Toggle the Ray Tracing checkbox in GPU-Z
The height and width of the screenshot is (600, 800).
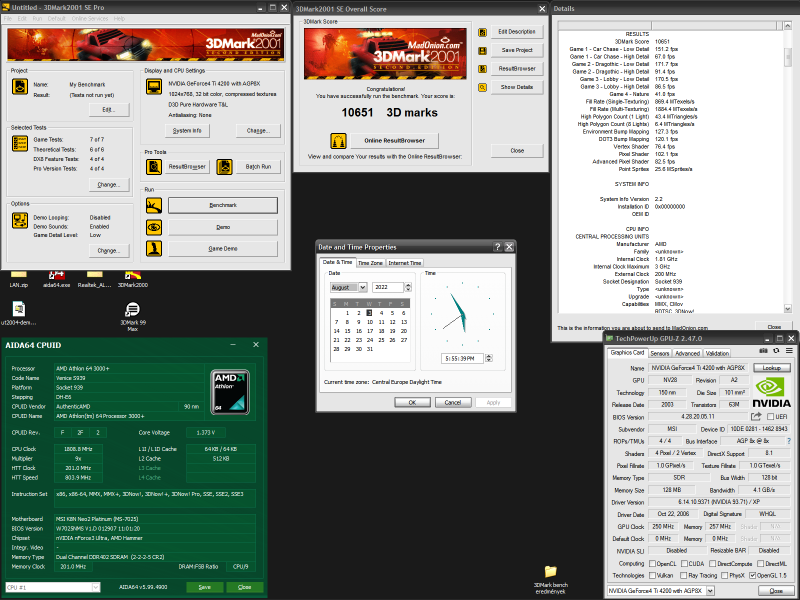click(683, 576)
